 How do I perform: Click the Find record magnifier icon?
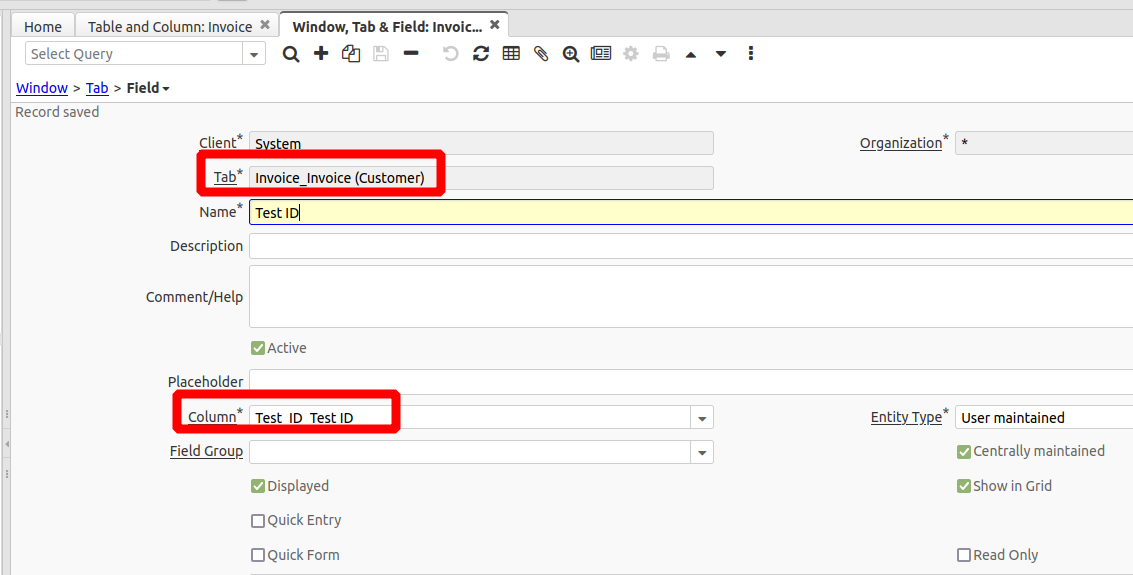coord(291,54)
